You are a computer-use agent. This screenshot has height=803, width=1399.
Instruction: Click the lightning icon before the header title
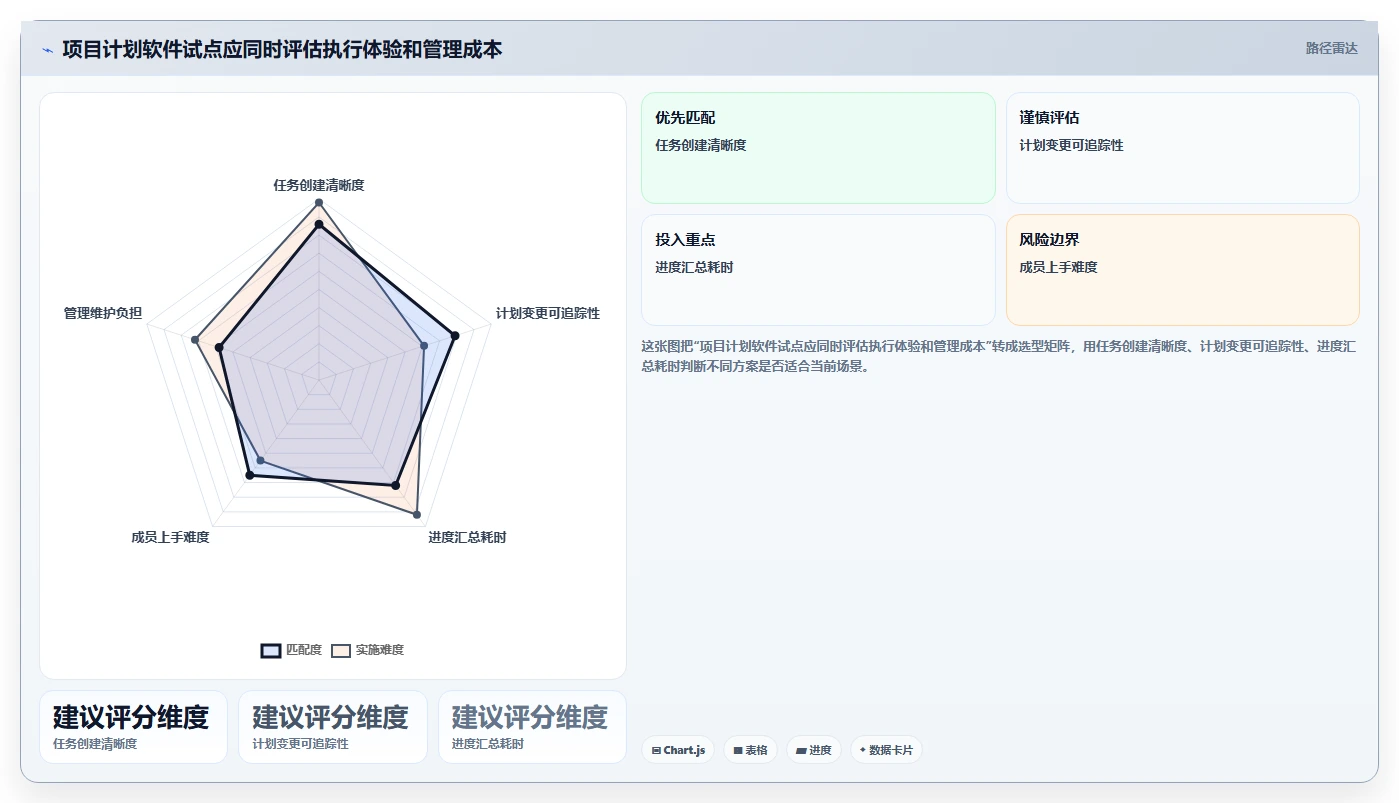click(48, 50)
